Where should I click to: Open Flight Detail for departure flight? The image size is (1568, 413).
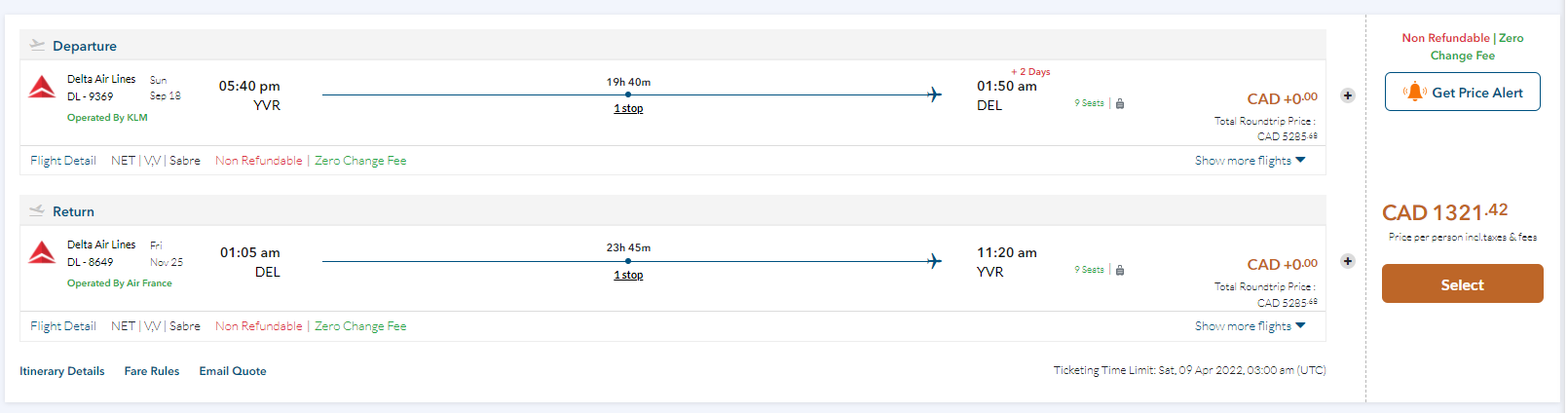click(63, 161)
